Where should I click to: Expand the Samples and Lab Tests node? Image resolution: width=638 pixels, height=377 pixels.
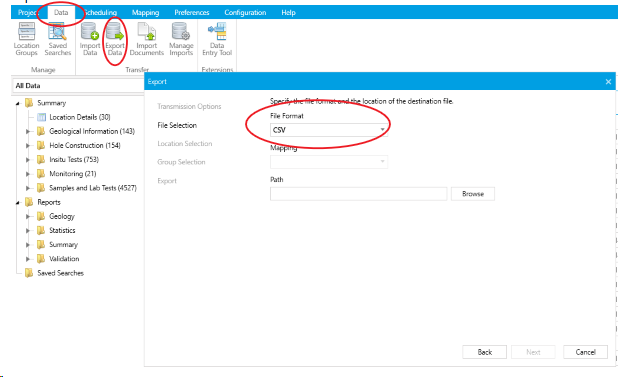pos(28,188)
